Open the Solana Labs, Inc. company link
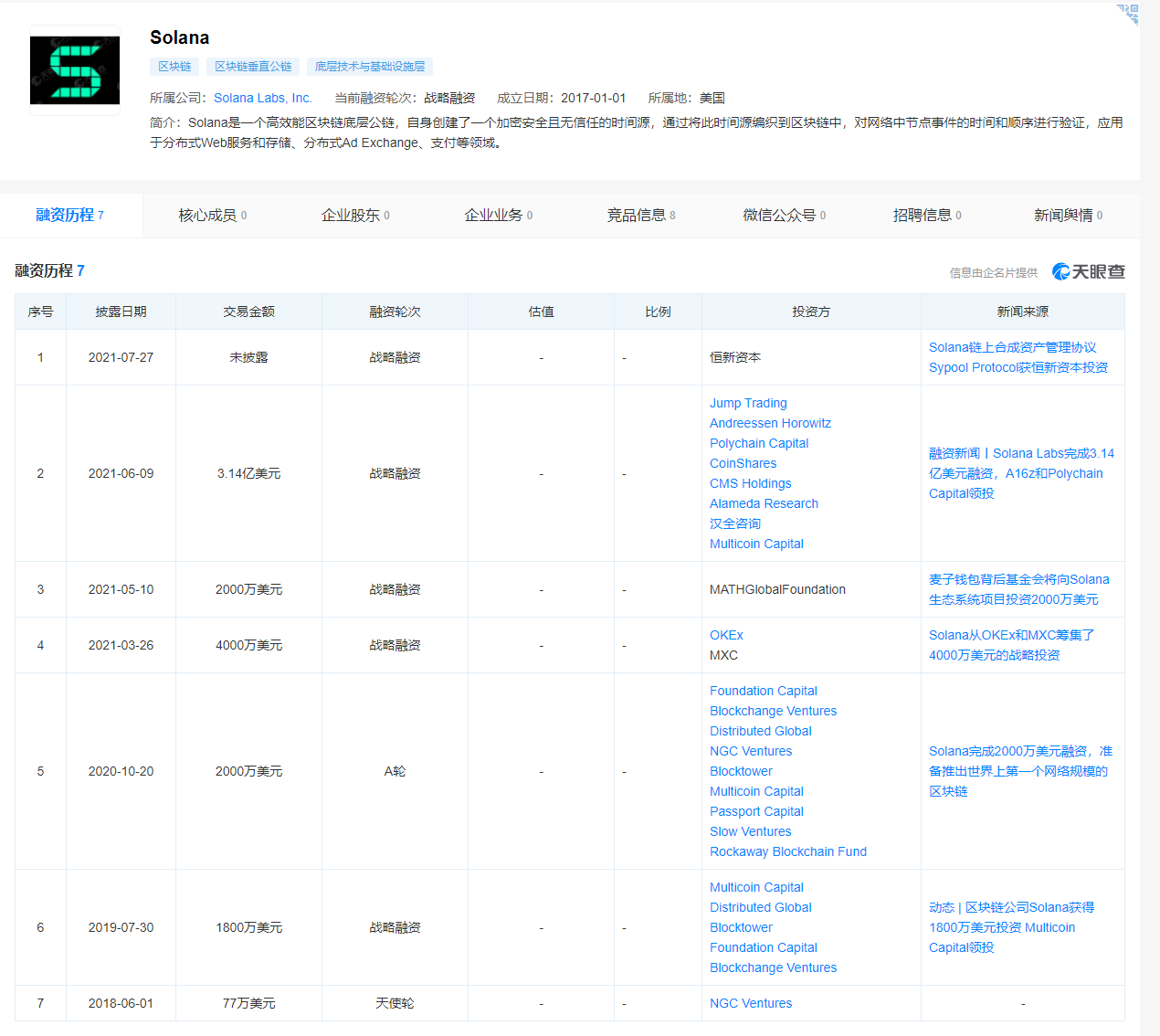 pos(263,98)
